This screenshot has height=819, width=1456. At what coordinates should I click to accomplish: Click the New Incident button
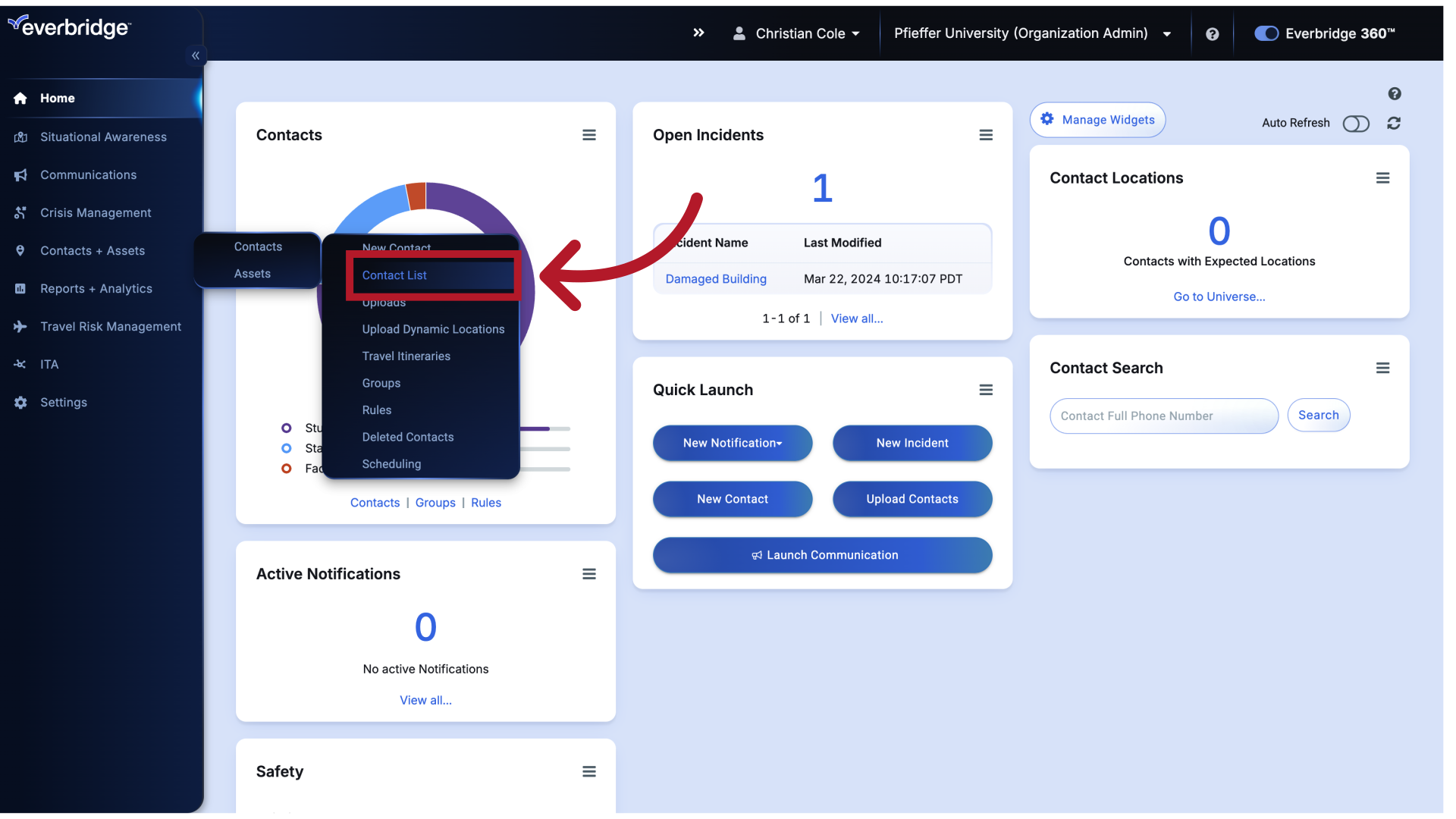(912, 443)
